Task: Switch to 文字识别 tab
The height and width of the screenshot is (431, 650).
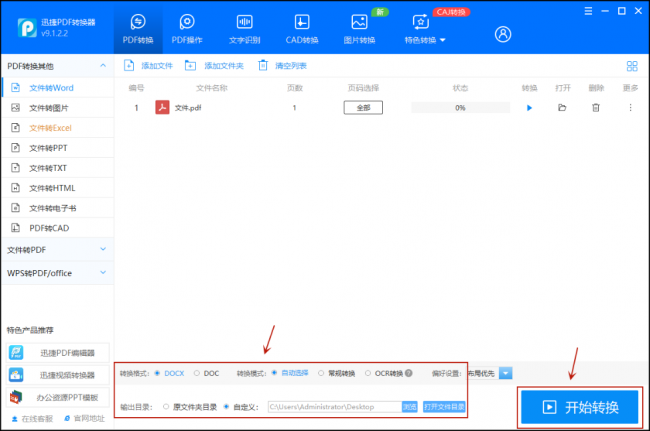Action: (245, 28)
